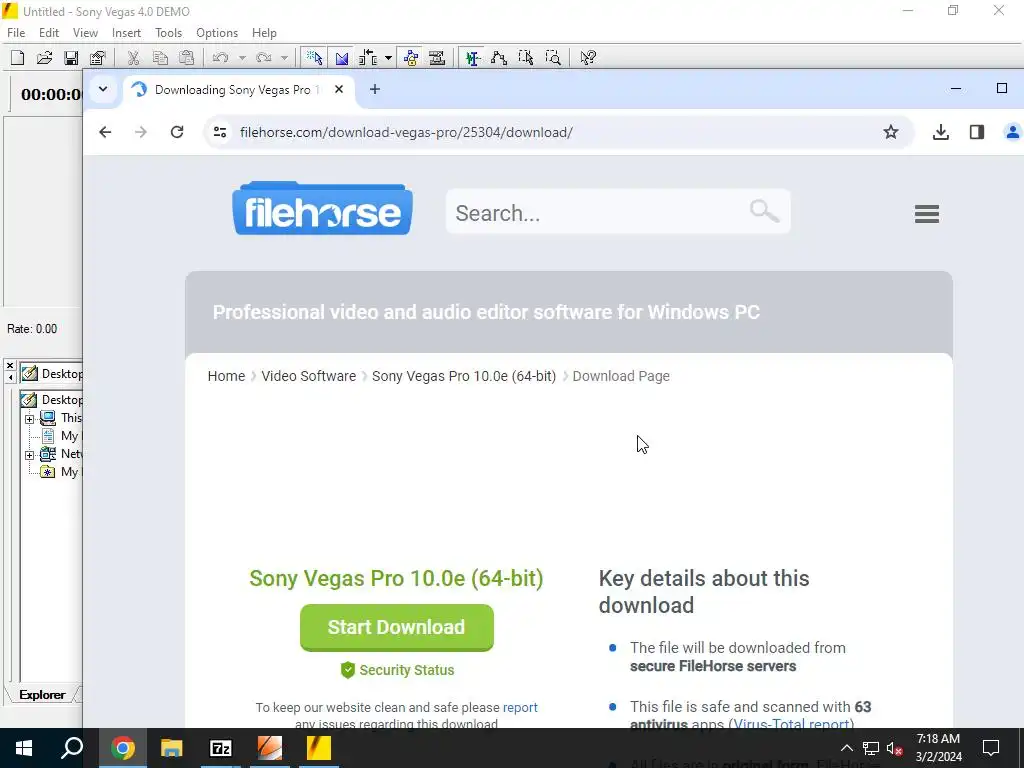The width and height of the screenshot is (1024, 768).
Task: Open Windows taskbar search
Action: [x=72, y=748]
